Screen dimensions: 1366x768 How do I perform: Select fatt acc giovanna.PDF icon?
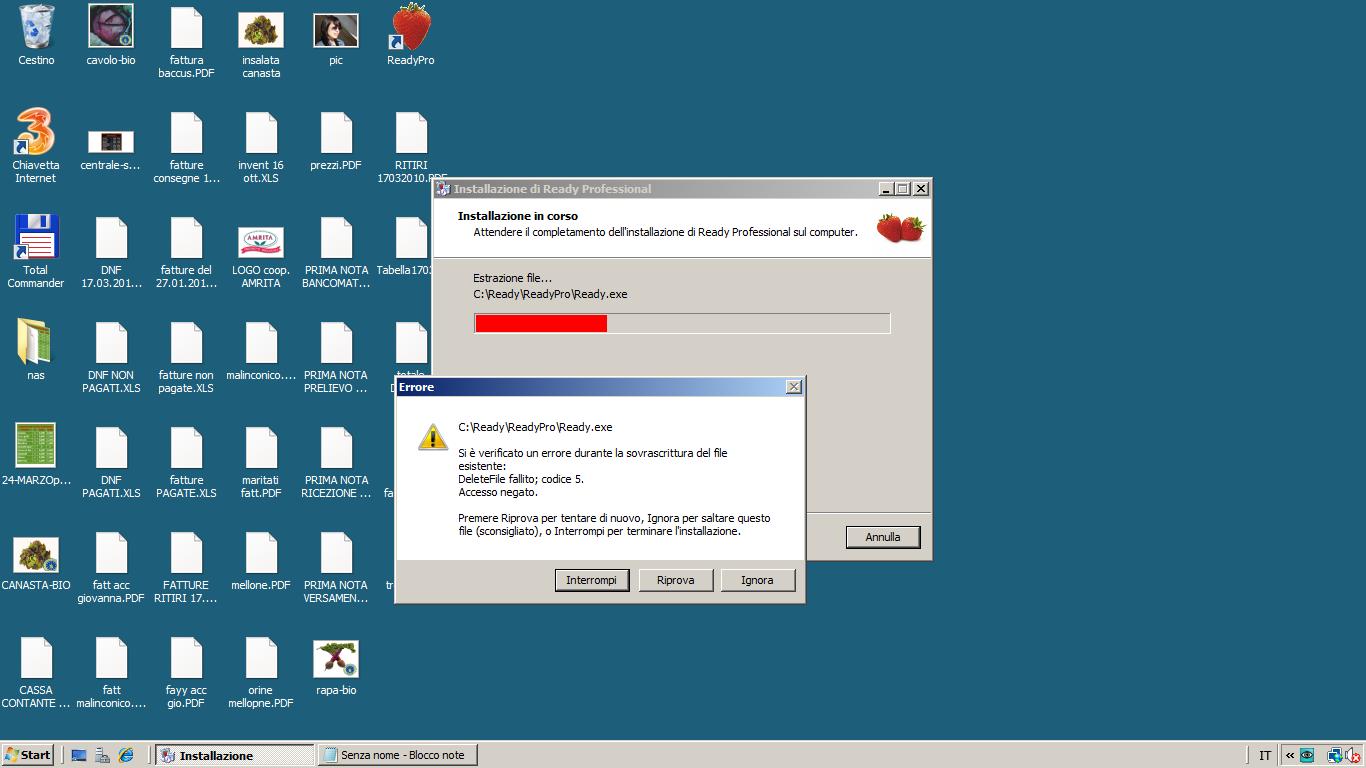[111, 552]
